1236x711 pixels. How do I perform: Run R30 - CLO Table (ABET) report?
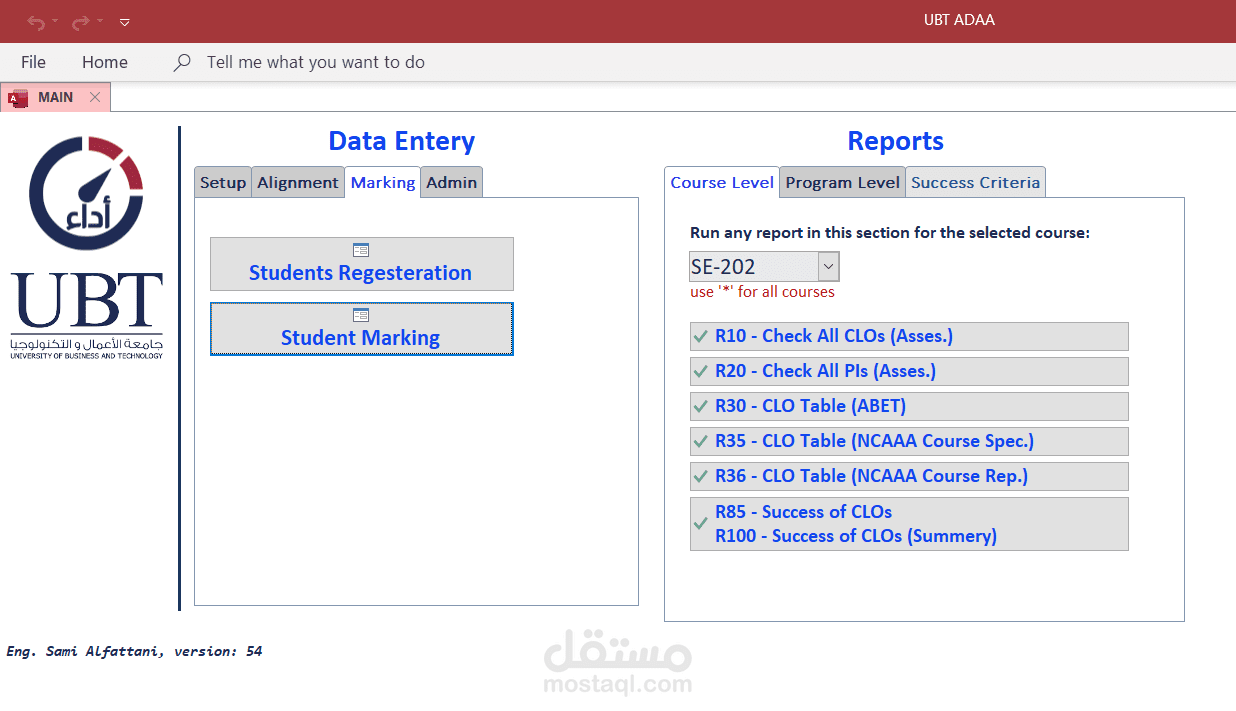[x=909, y=406]
